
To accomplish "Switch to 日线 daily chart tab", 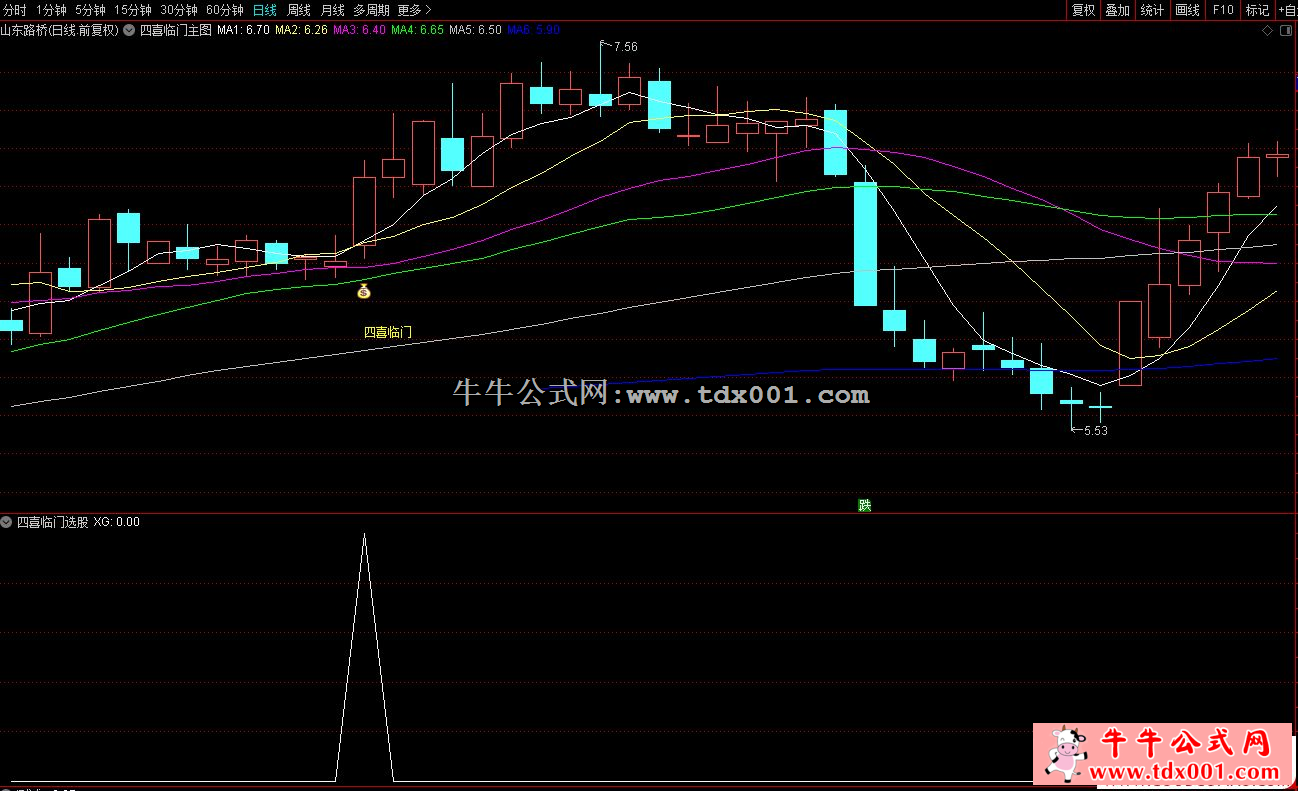I will [265, 10].
